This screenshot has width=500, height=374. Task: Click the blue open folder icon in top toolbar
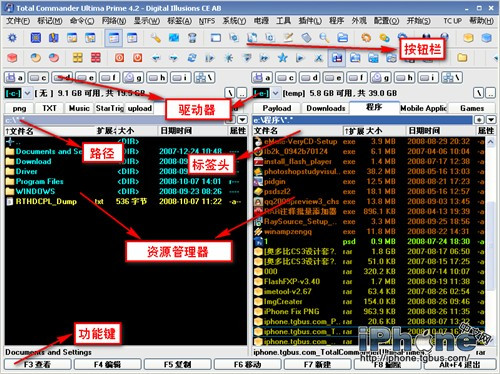tap(342, 38)
